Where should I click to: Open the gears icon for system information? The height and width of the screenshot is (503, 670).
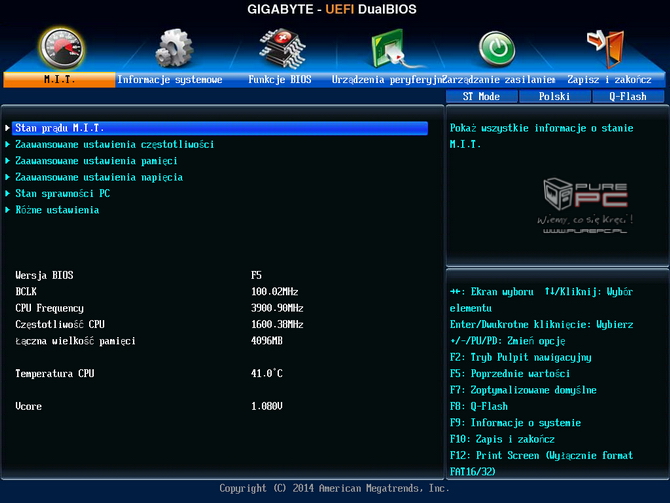click(174, 48)
